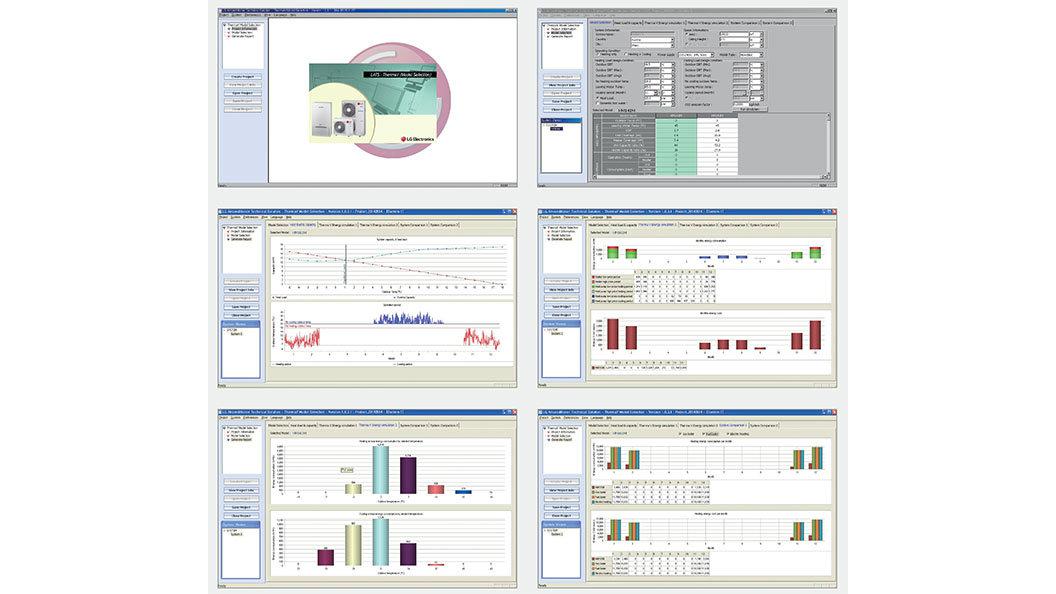Click the LATS Thermal Model Selection splash image
Viewport: 1056px width, 594px height.
(x=372, y=103)
